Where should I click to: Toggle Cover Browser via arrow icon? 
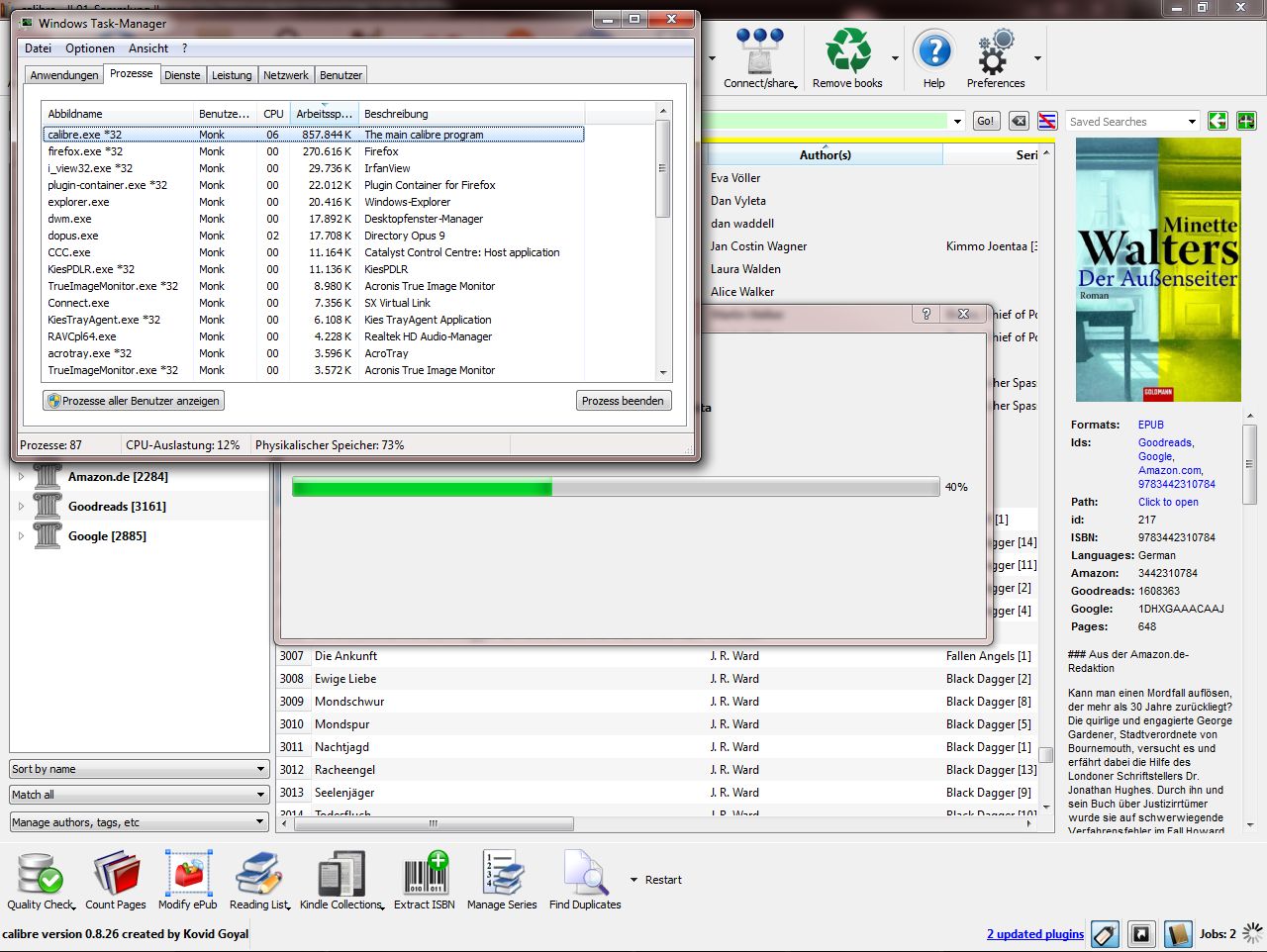tap(1141, 933)
